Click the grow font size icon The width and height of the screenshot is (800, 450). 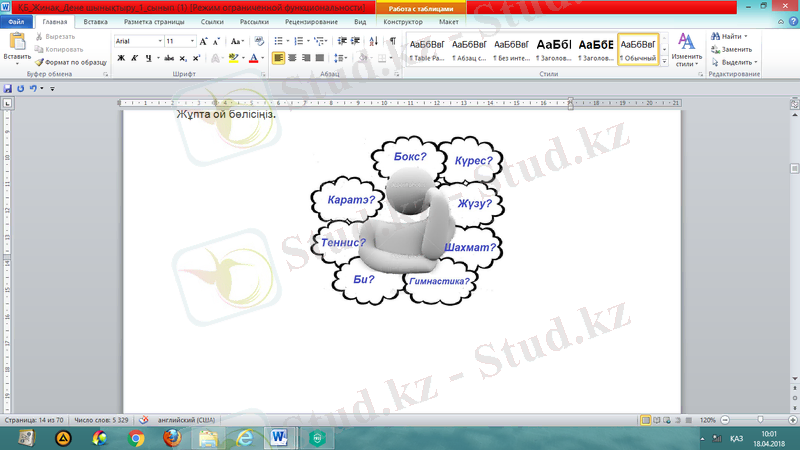[204, 42]
